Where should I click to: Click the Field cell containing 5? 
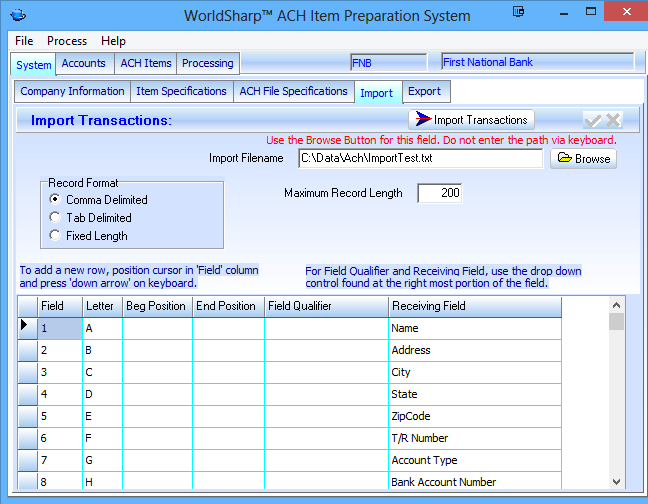tap(60, 416)
